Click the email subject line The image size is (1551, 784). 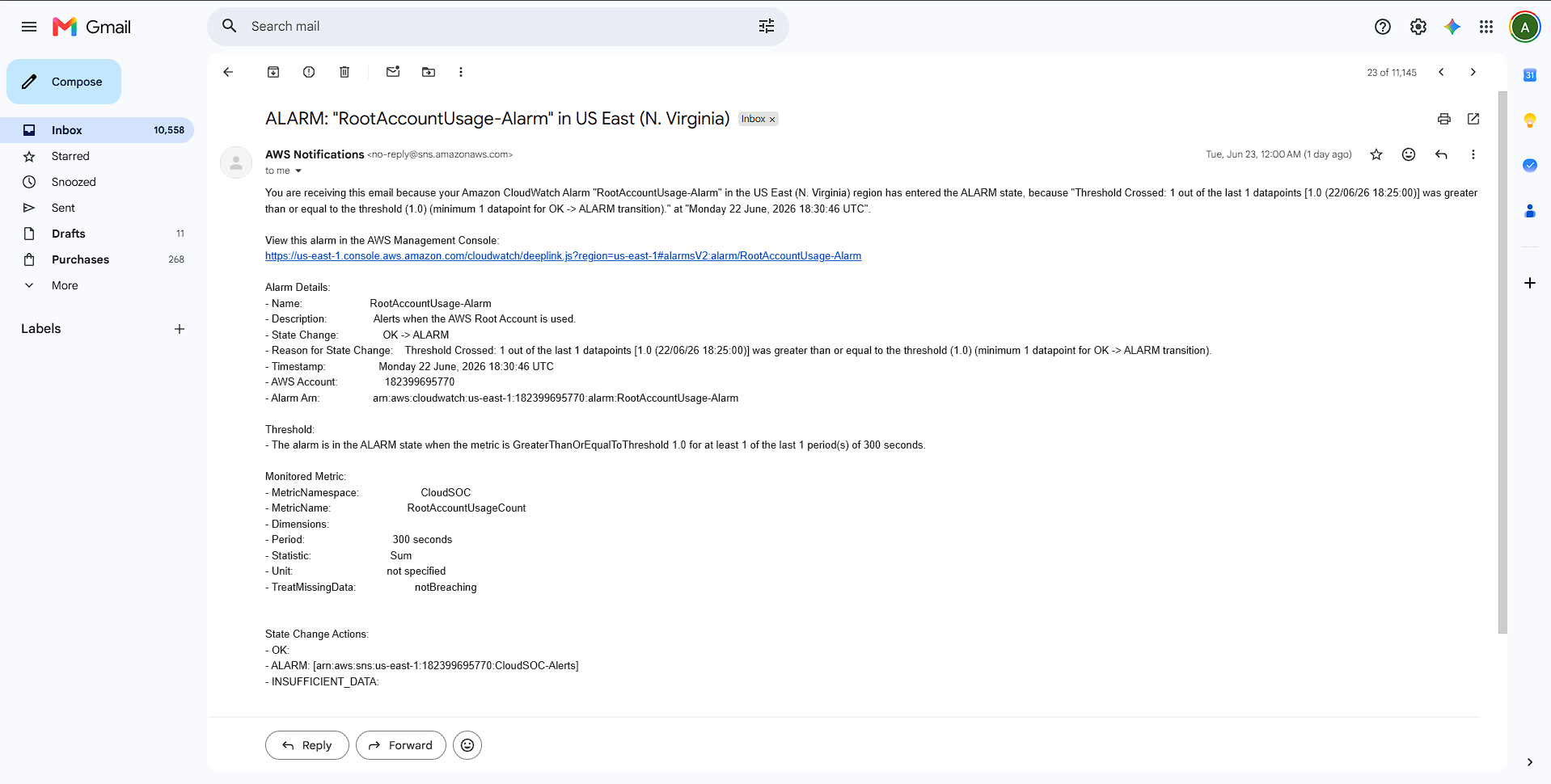click(497, 119)
